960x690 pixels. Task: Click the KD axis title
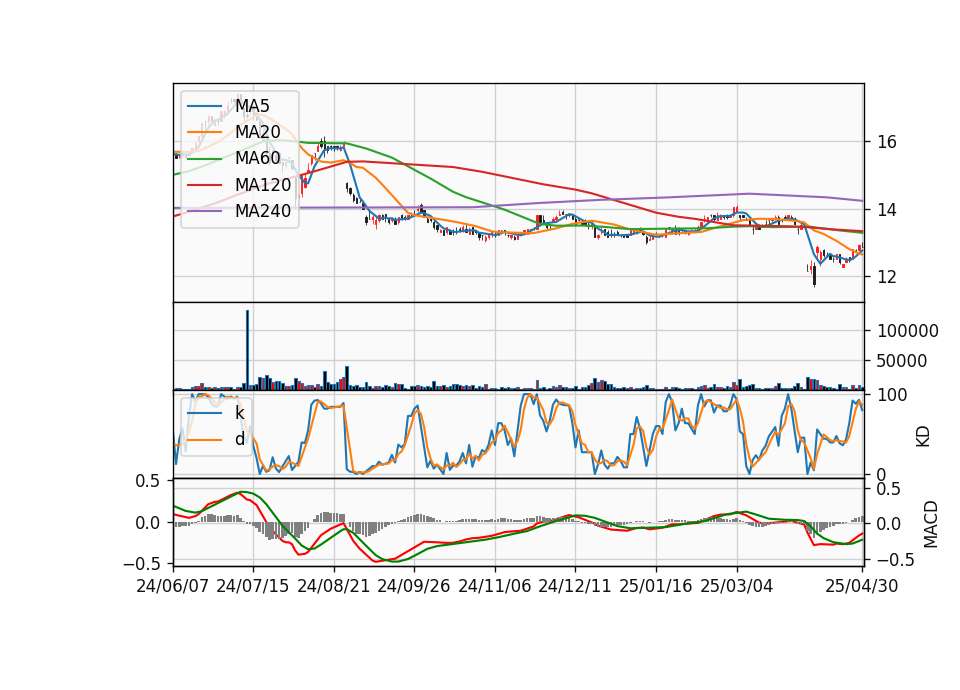pos(923,437)
